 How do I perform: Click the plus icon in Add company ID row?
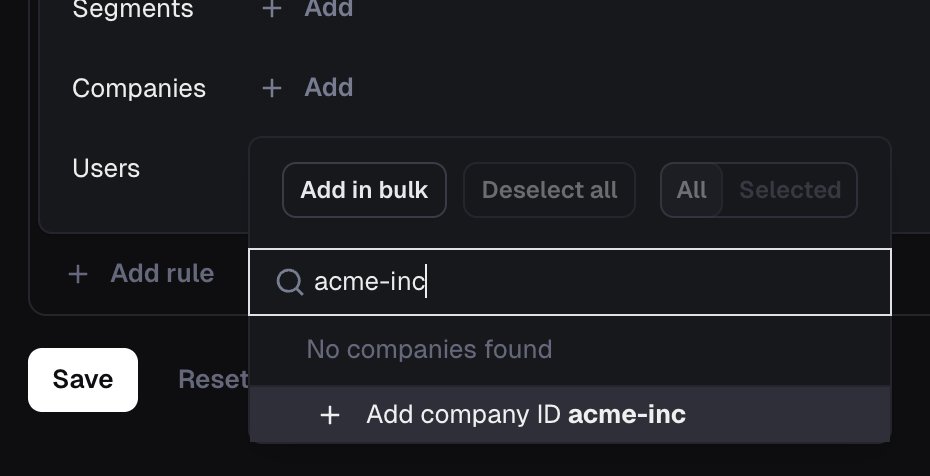pos(330,415)
